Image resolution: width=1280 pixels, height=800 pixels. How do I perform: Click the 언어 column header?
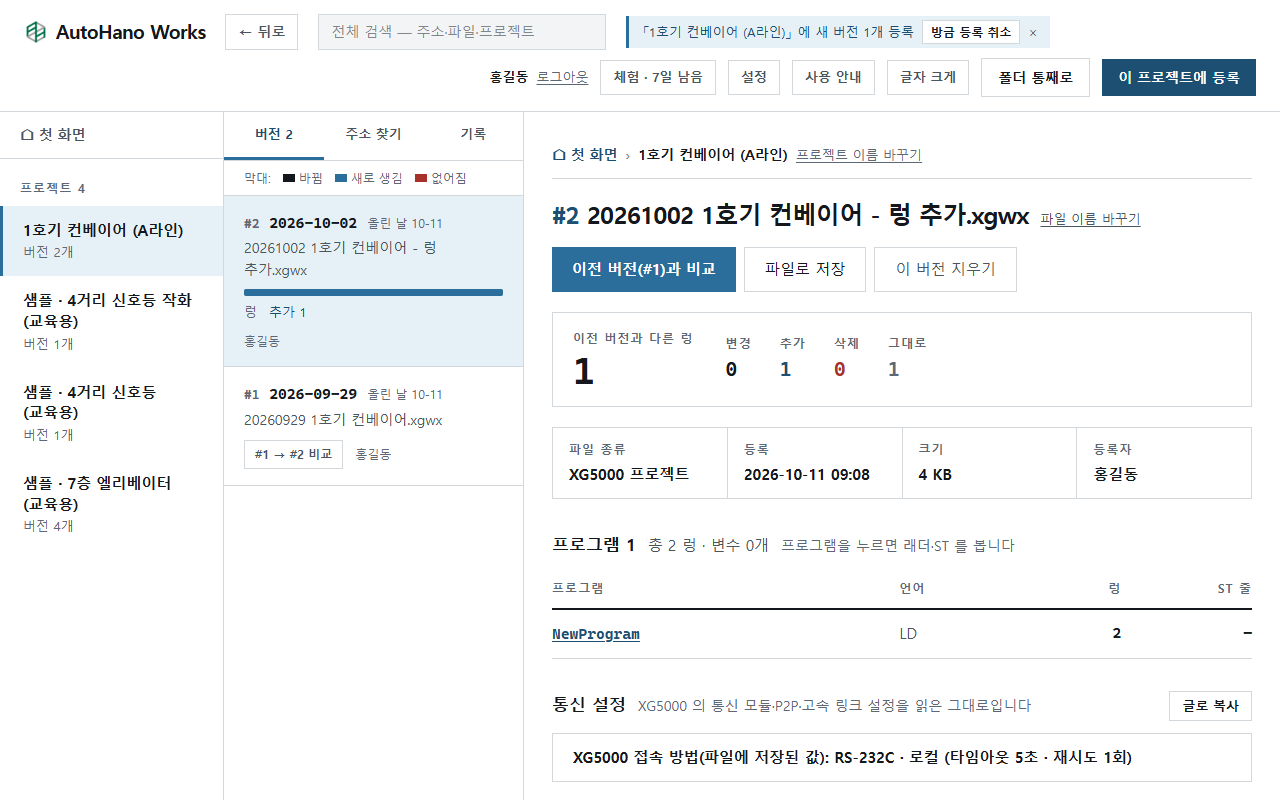coord(912,589)
